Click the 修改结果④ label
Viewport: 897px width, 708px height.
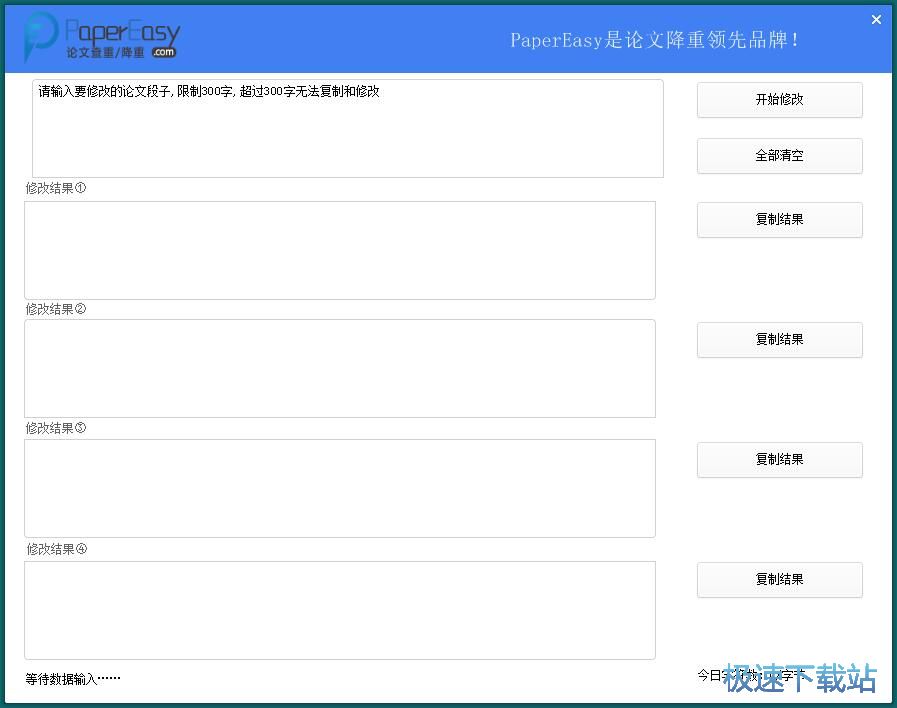[57, 550]
